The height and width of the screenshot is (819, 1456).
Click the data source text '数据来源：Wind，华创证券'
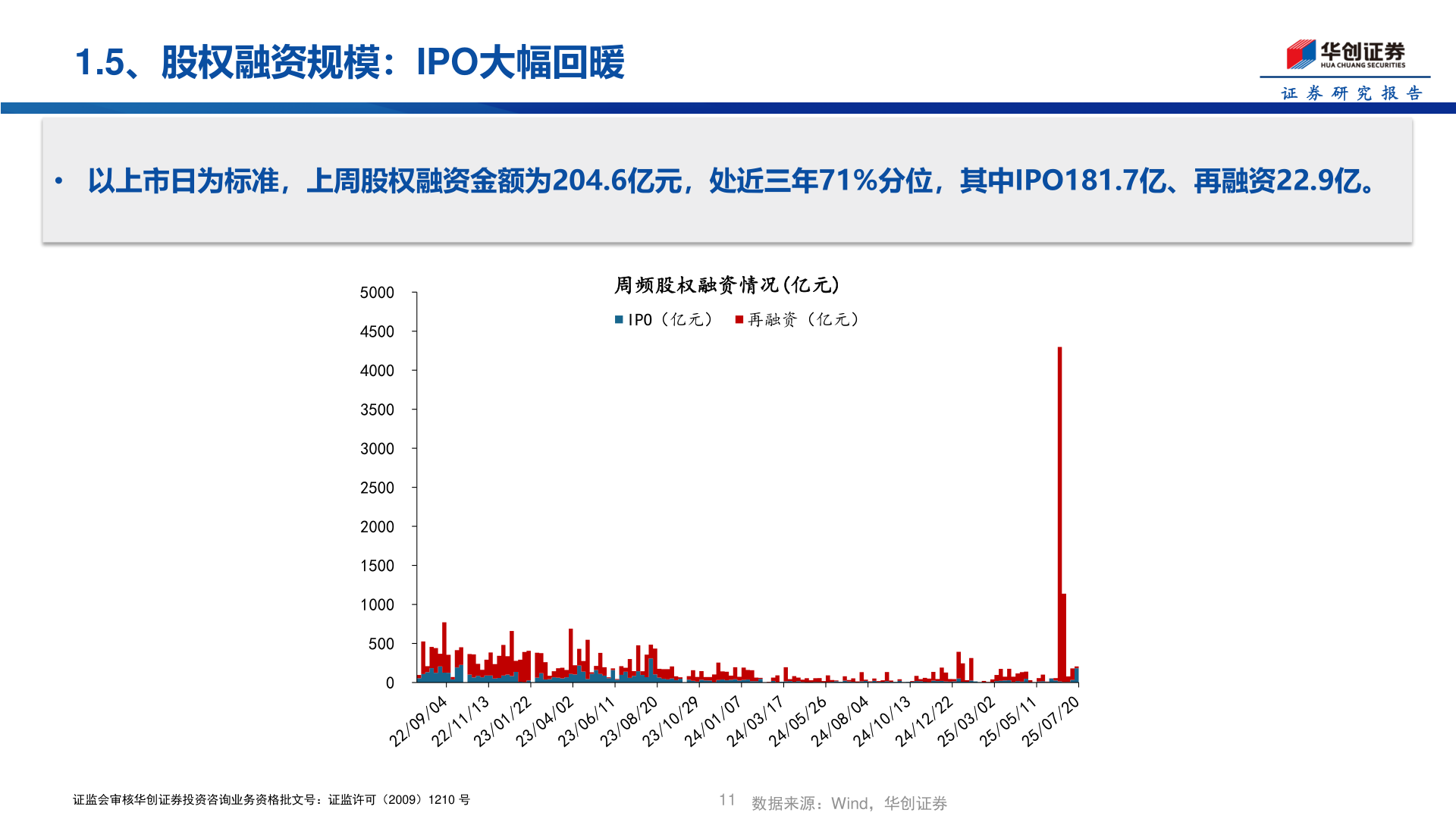click(x=849, y=803)
